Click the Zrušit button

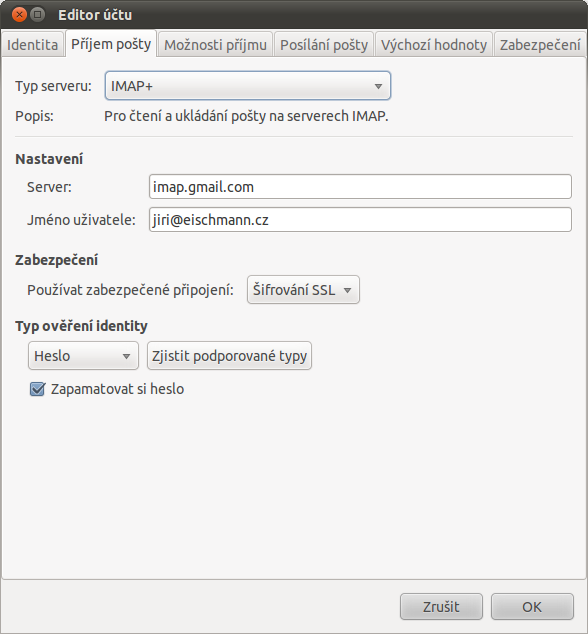pos(441,607)
